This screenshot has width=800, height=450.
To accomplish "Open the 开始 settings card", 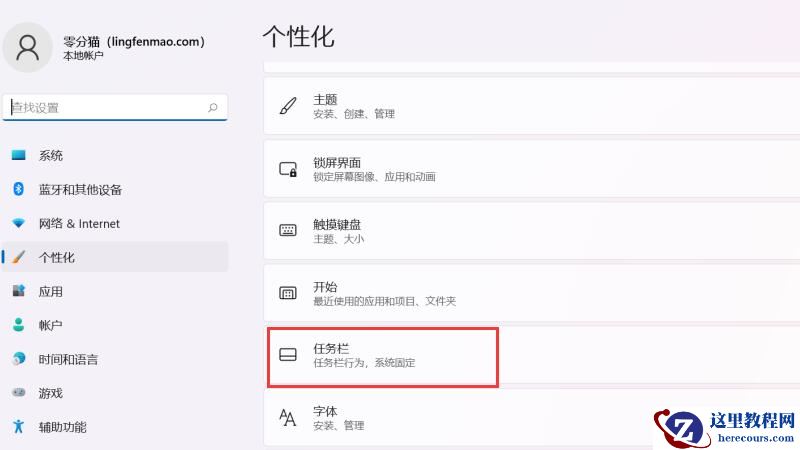I will click(532, 293).
